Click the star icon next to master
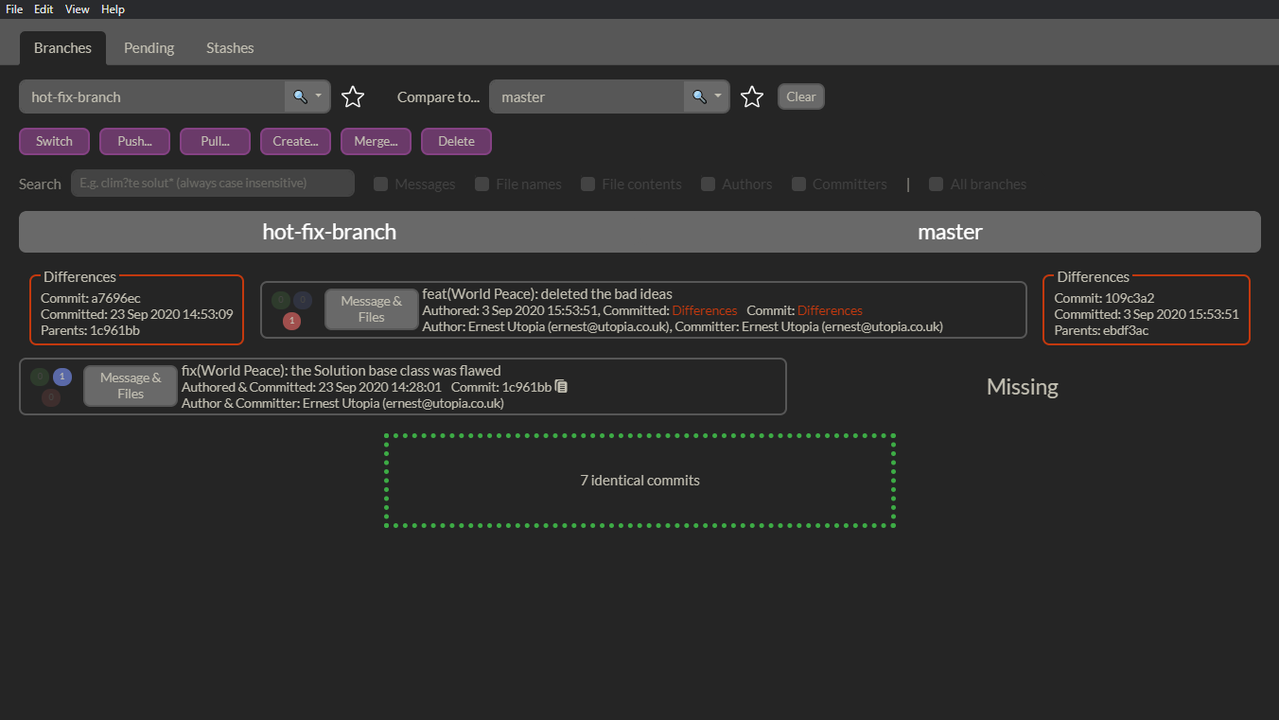Viewport: 1279px width, 720px height. (x=752, y=97)
